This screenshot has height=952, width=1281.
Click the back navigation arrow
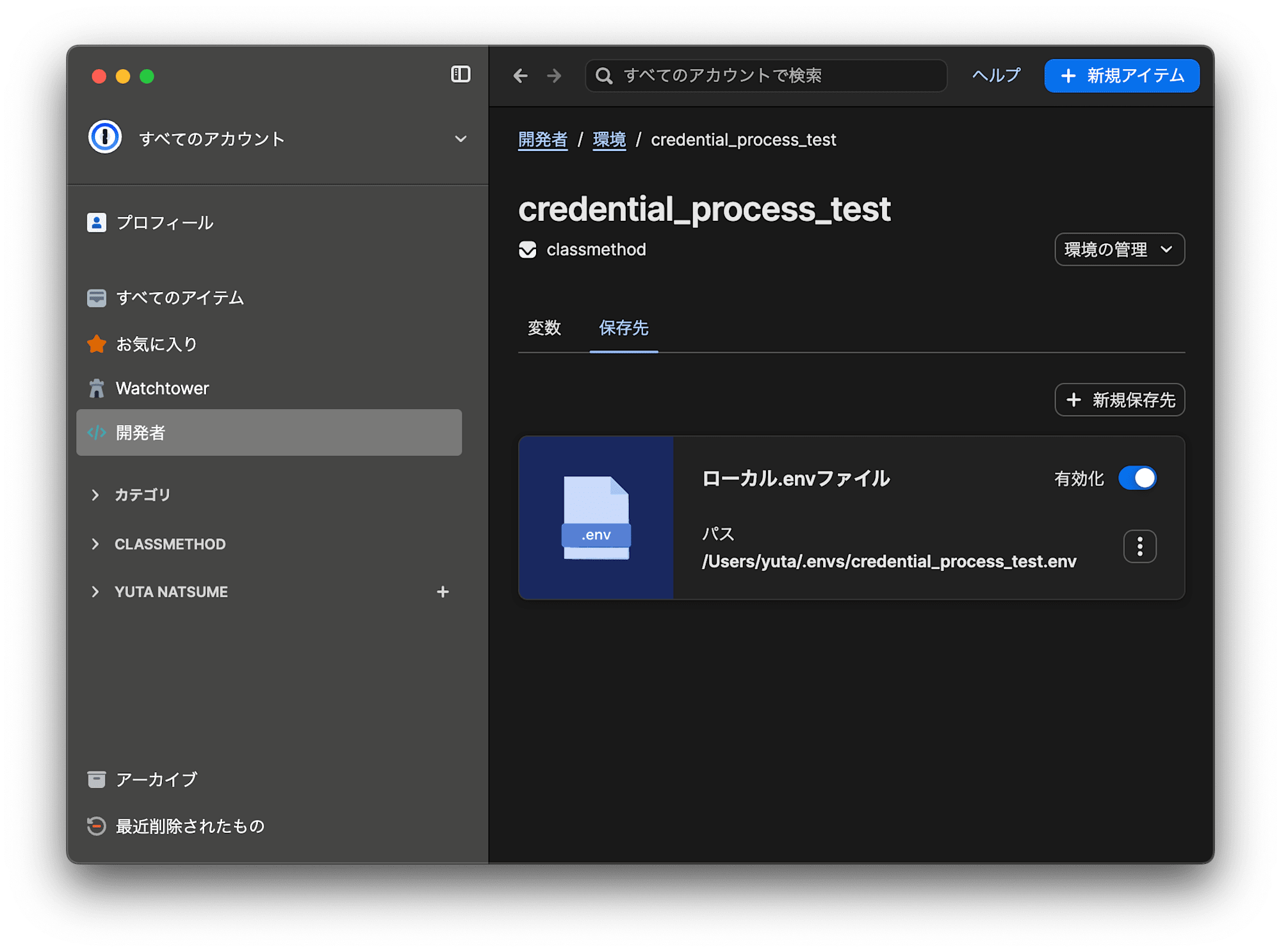520,76
